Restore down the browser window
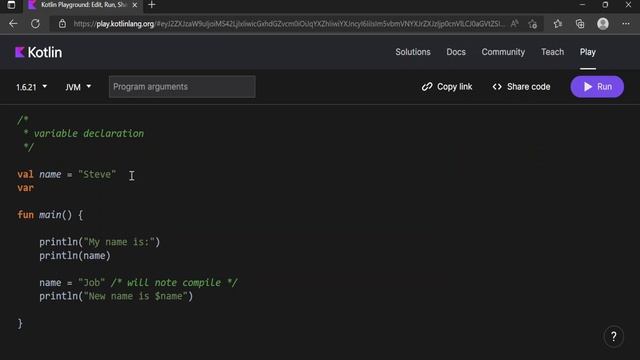 [605, 5]
